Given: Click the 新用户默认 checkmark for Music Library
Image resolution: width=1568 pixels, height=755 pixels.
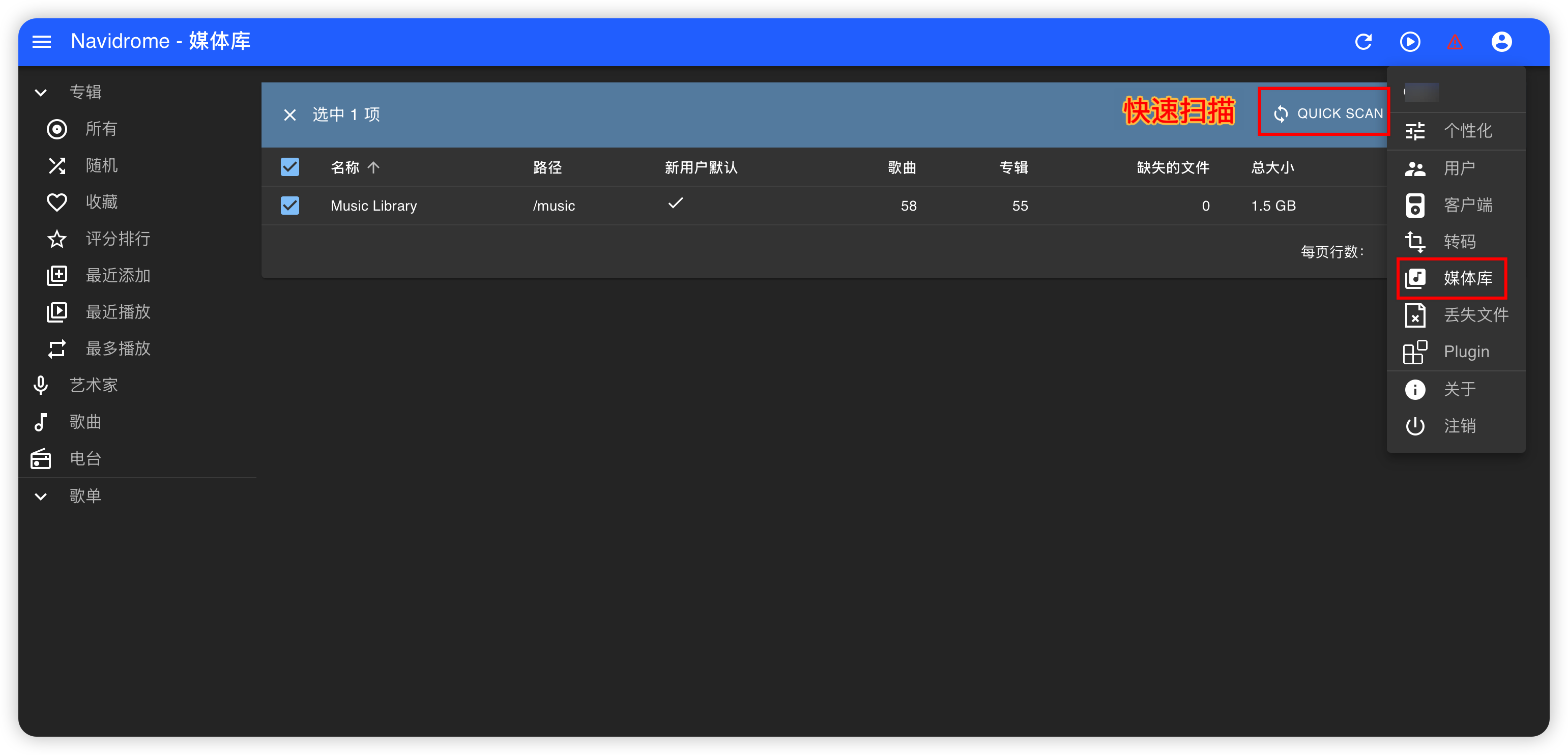Looking at the screenshot, I should point(675,204).
